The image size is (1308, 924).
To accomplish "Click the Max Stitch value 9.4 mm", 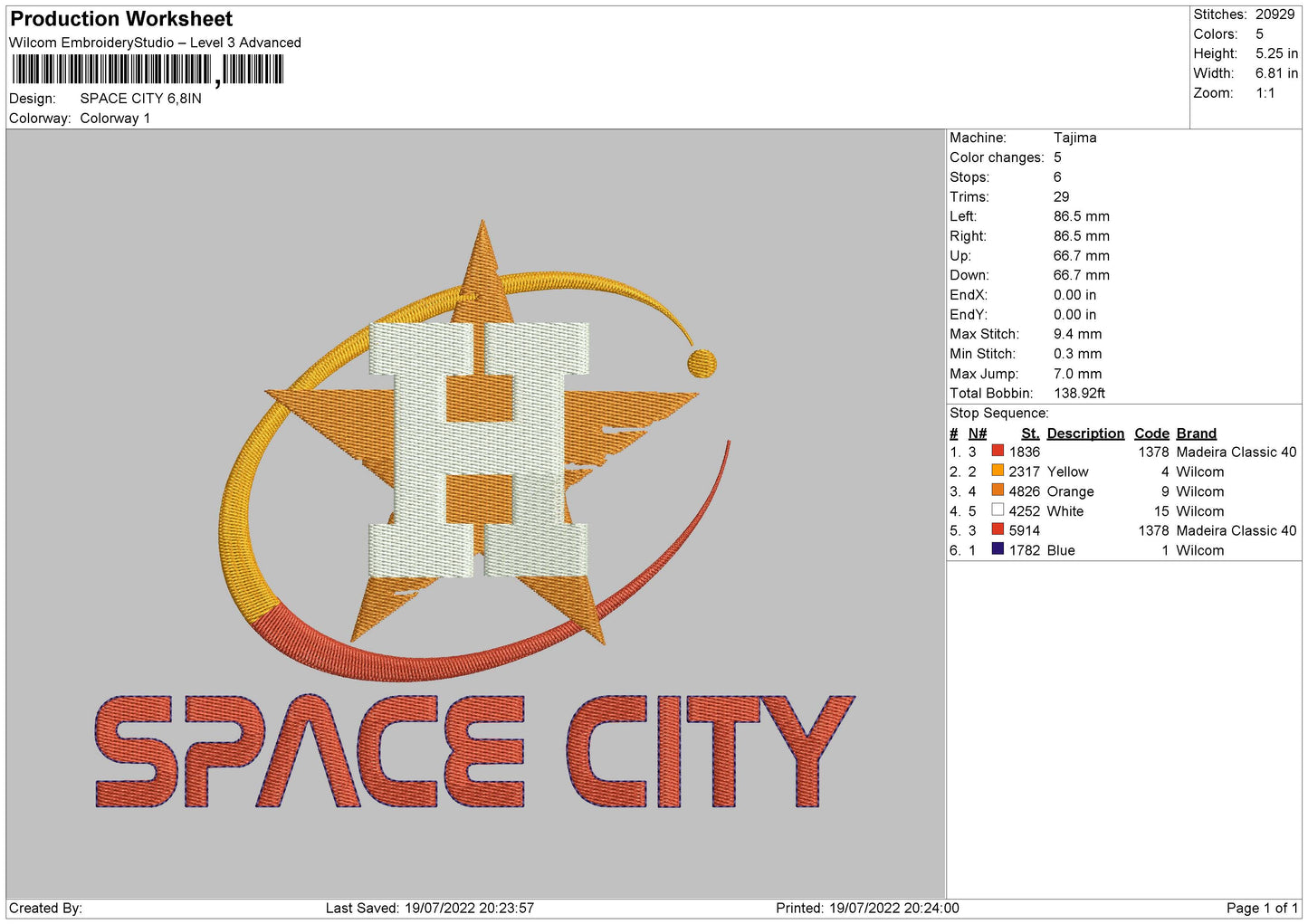I will [x=1077, y=334].
